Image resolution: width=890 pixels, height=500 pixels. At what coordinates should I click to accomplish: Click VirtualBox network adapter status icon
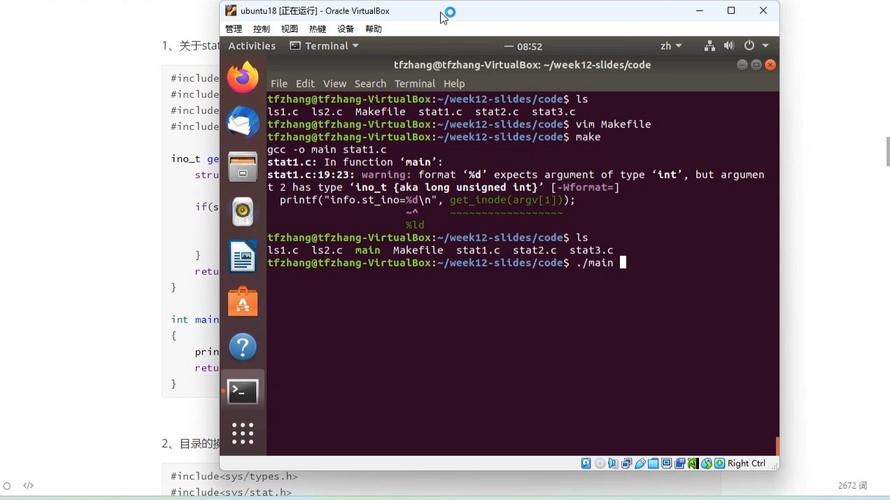pyautogui.click(x=627, y=464)
